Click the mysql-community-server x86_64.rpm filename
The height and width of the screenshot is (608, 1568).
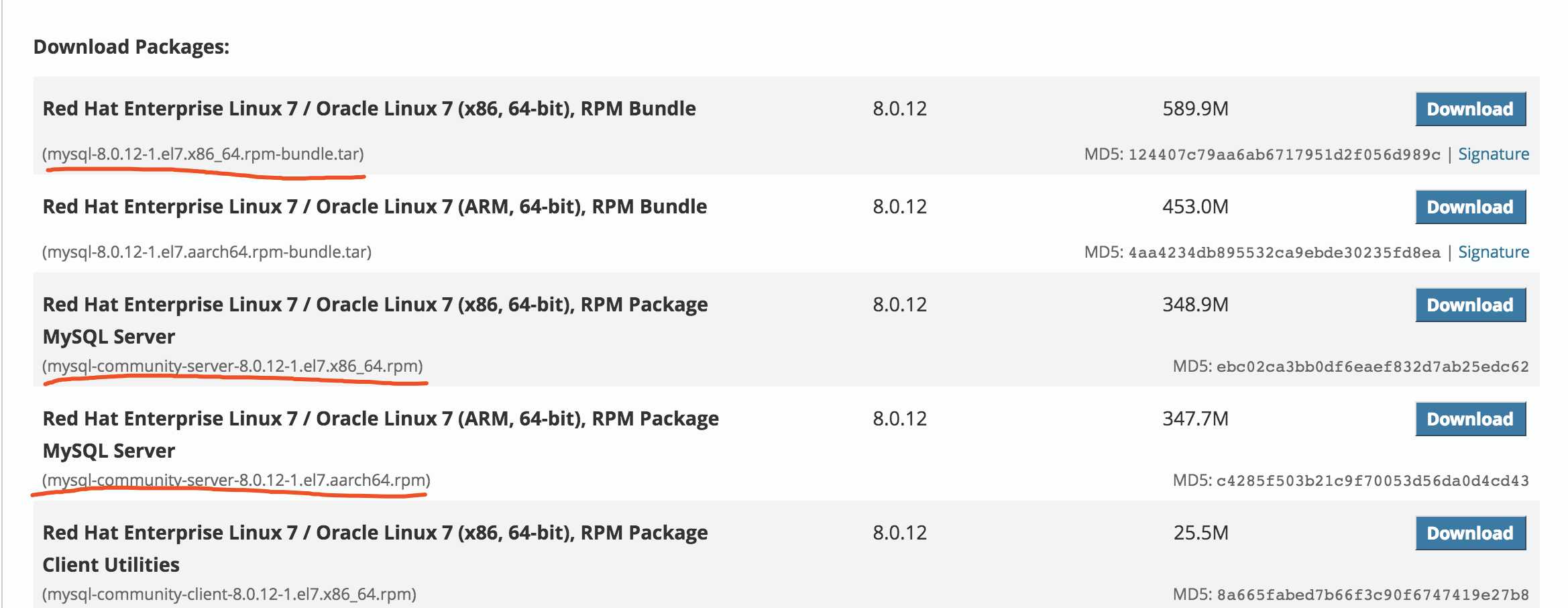tap(233, 366)
